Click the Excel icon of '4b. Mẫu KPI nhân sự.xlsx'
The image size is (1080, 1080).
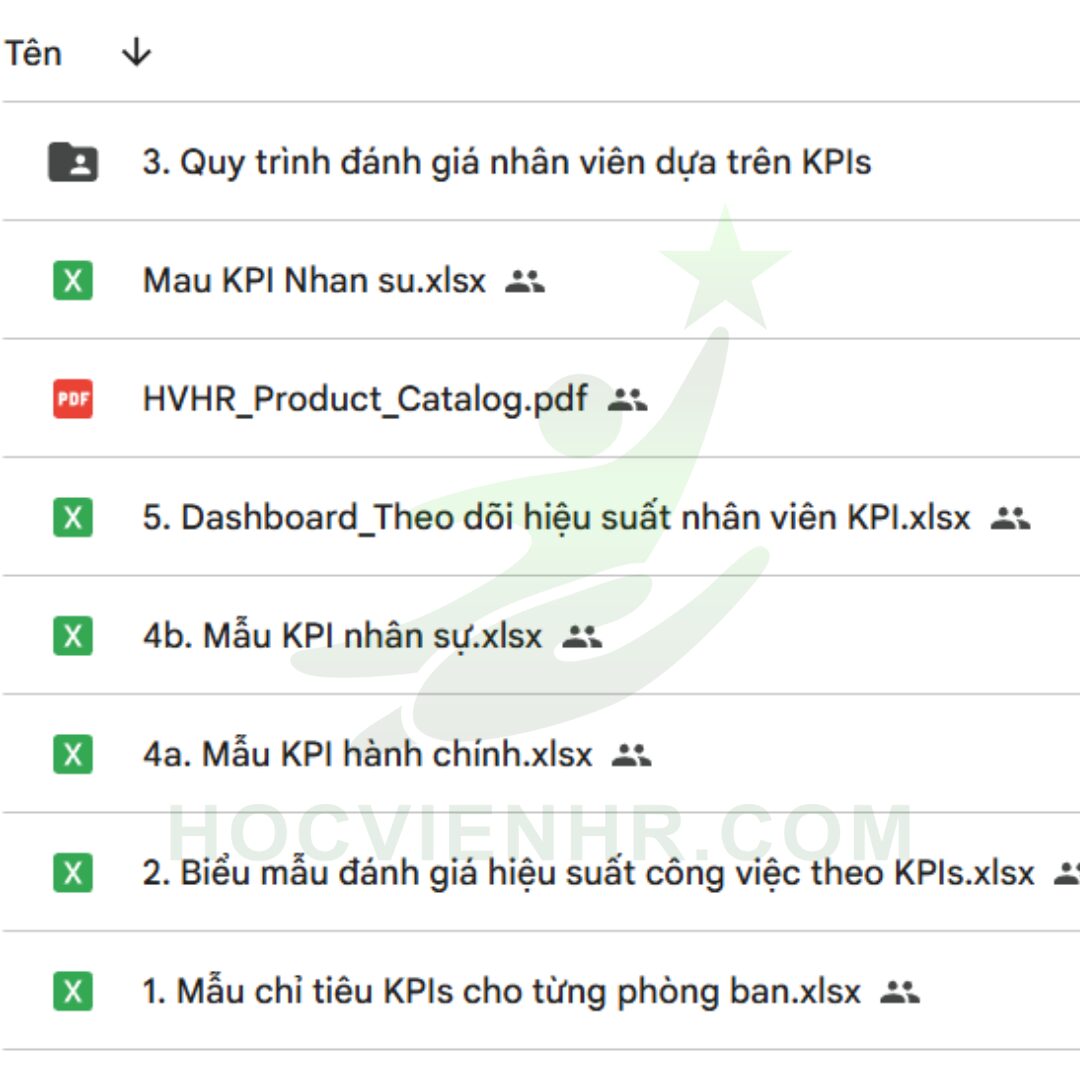click(x=73, y=636)
